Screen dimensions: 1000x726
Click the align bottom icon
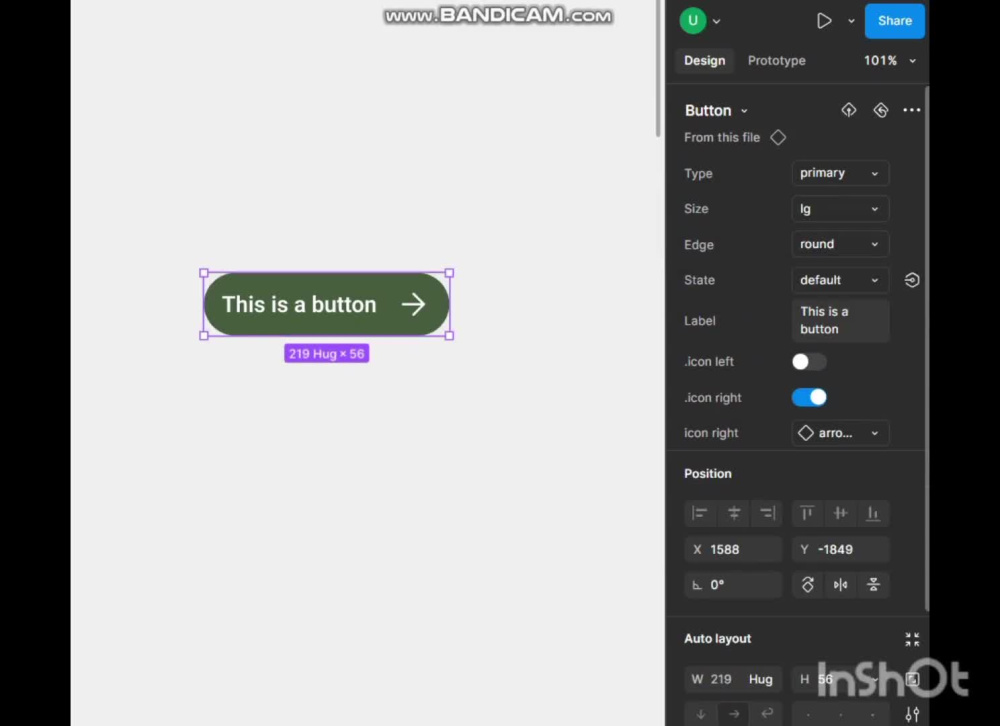pos(873,514)
